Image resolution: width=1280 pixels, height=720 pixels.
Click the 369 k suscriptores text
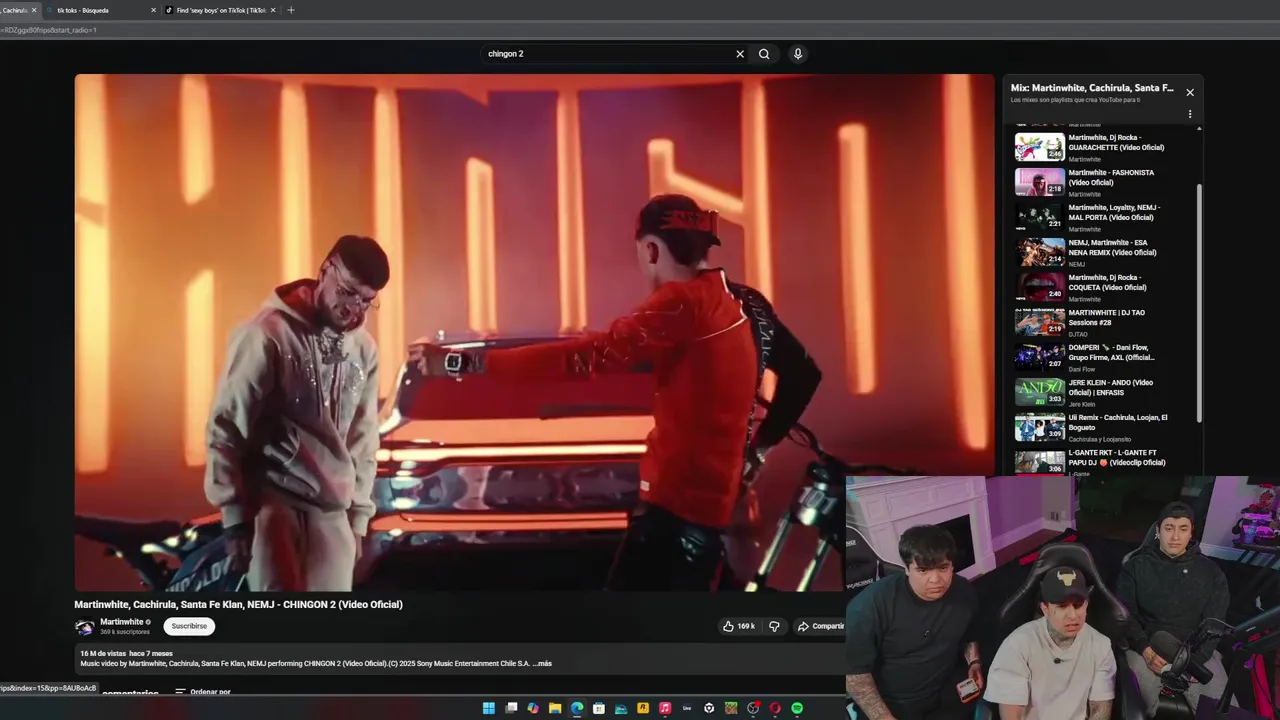pos(125,632)
